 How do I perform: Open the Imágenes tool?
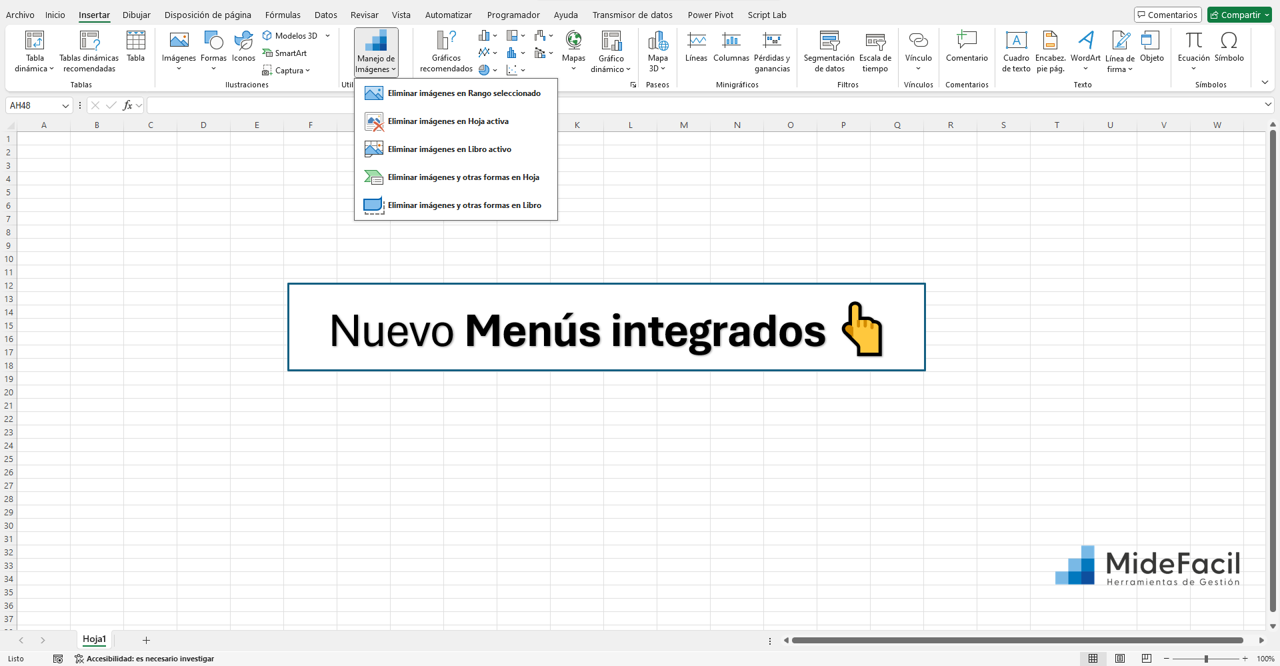click(178, 52)
